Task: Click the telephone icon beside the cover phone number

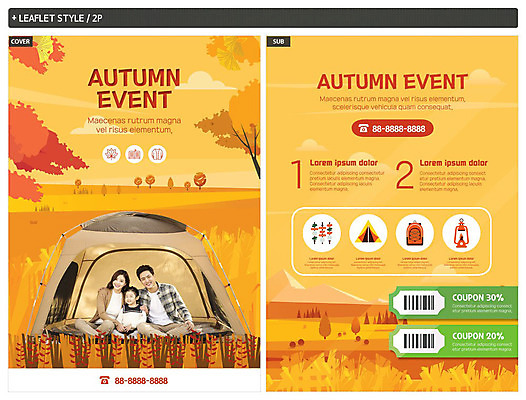Action: coord(104,380)
